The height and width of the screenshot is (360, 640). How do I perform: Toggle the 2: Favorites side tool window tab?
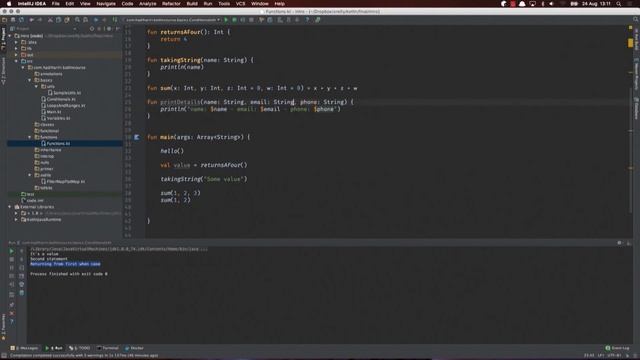click(3, 327)
